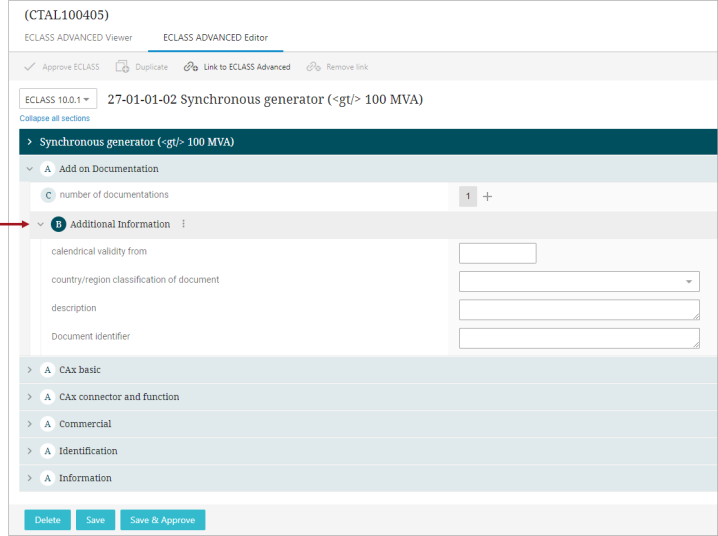Collapse the Add on Documentation section
Viewport: 718px width, 536px height.
tap(30, 169)
